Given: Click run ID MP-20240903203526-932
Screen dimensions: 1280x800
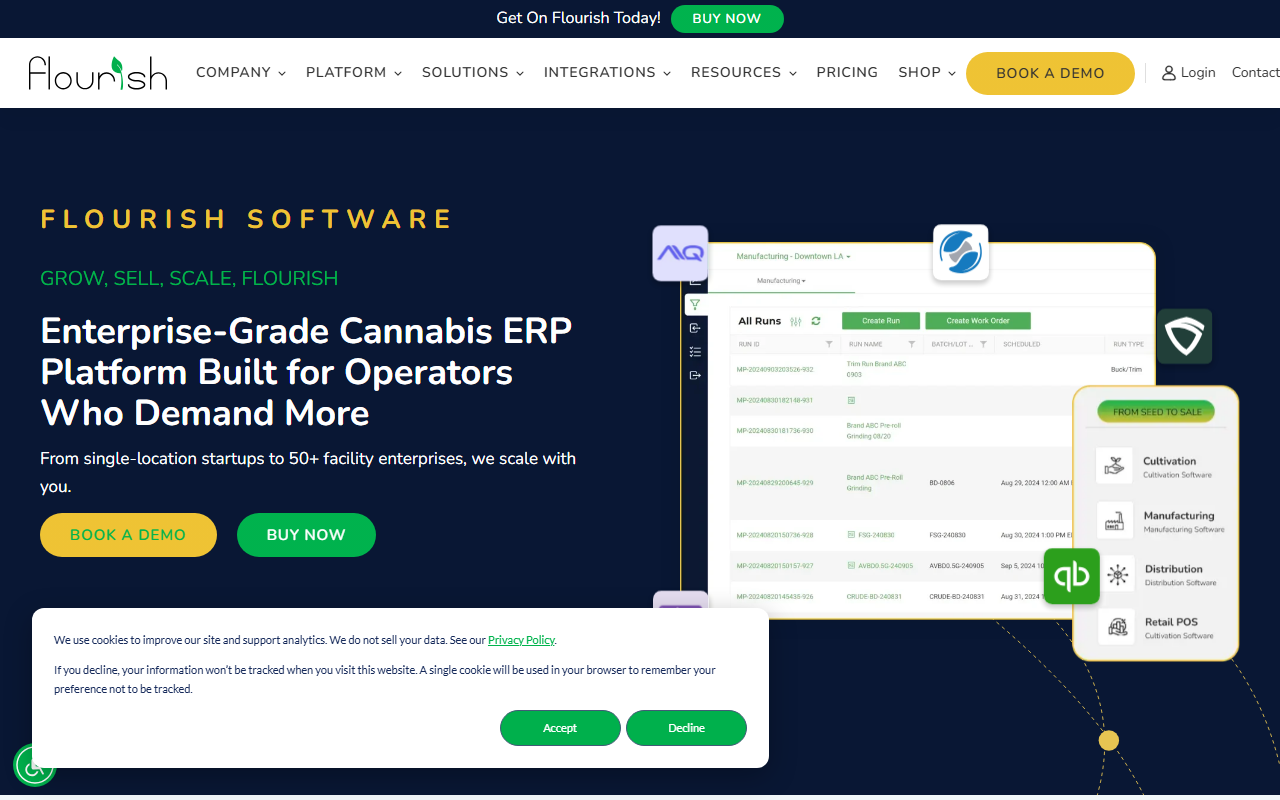Looking at the screenshot, I should (x=775, y=370).
